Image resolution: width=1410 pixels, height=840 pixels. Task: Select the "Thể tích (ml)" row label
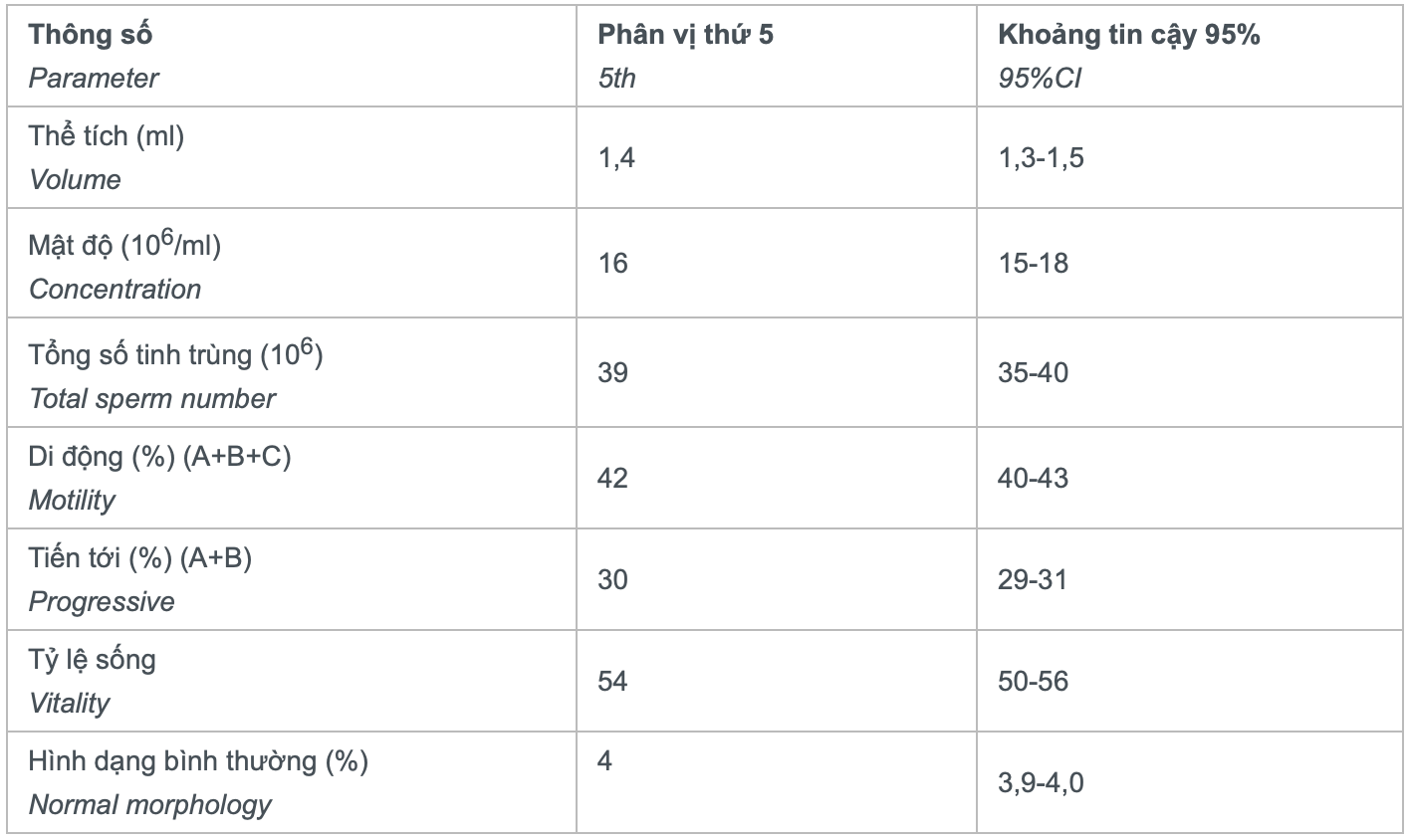(107, 136)
